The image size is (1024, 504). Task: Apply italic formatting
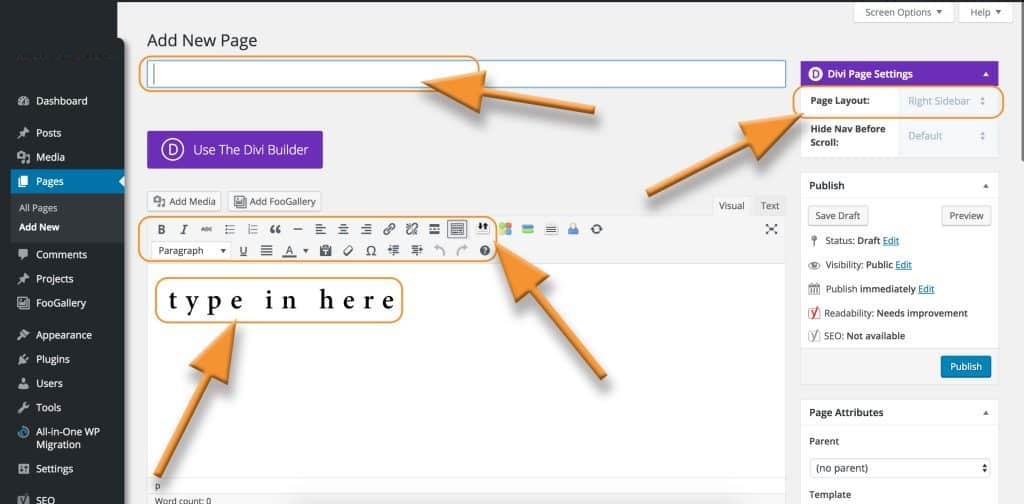tap(184, 229)
